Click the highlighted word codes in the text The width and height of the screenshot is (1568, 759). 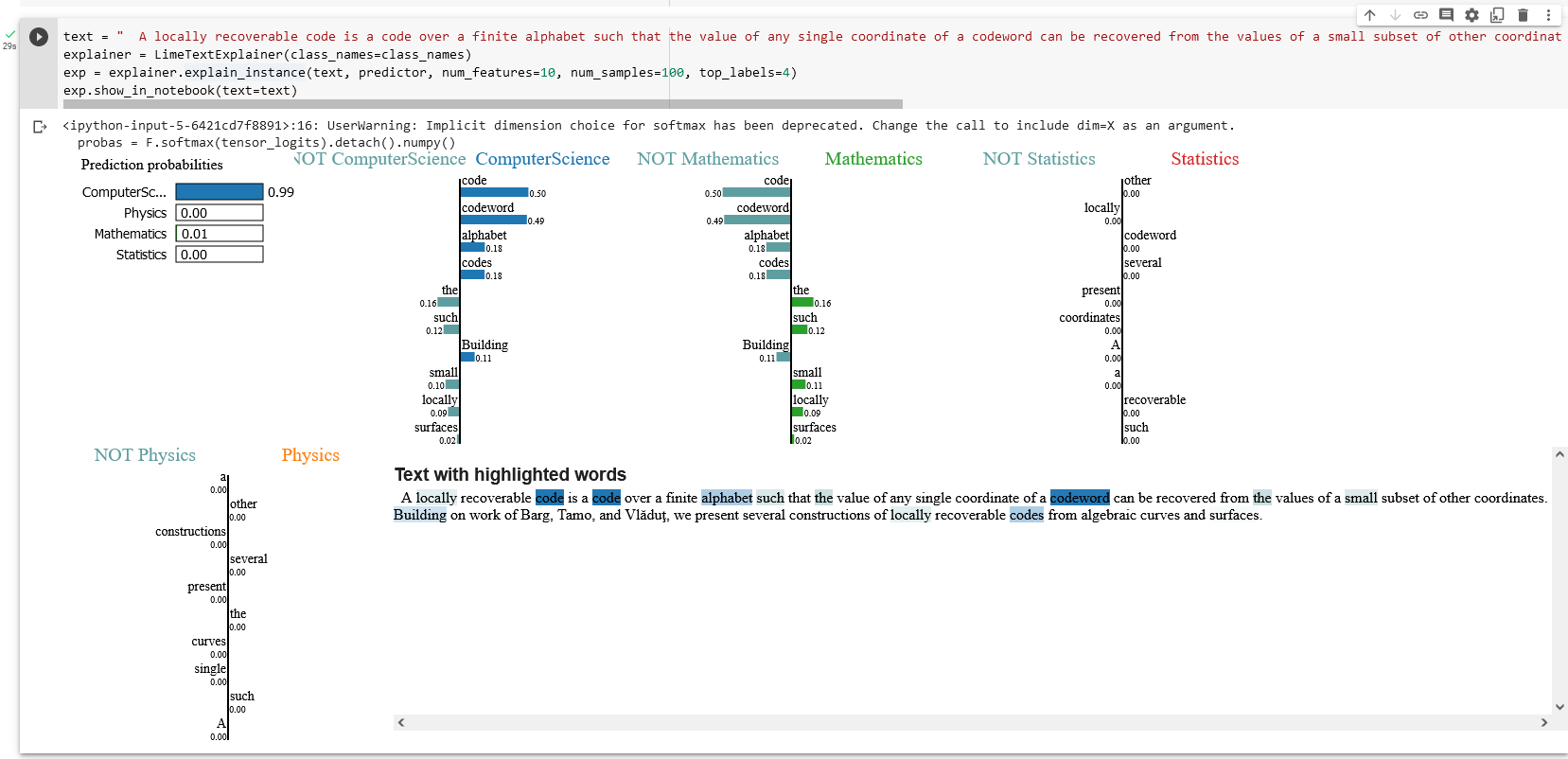1027,515
